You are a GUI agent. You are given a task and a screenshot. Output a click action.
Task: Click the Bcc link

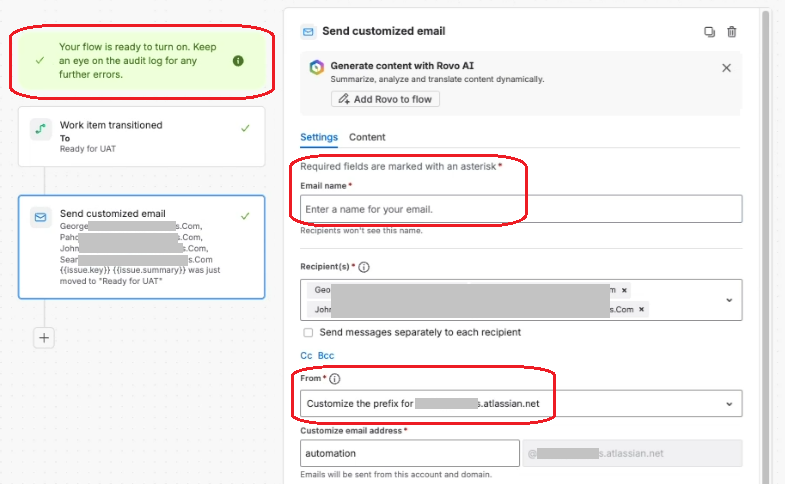[326, 355]
